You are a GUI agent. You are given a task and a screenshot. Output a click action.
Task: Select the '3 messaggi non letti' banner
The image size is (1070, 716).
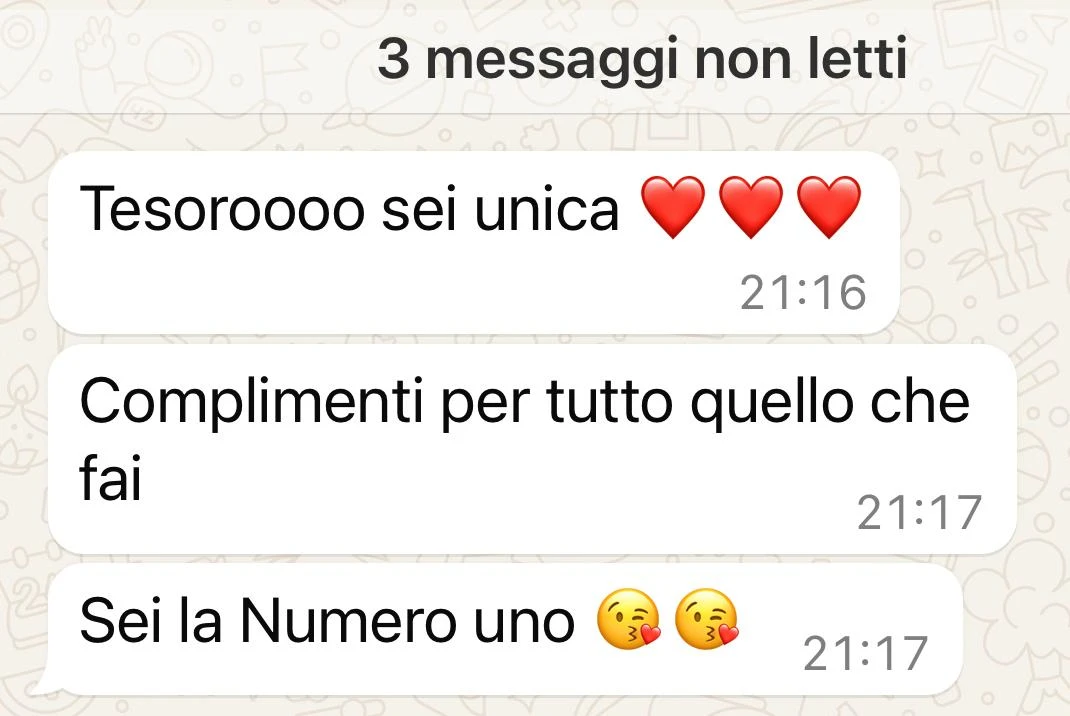click(535, 57)
